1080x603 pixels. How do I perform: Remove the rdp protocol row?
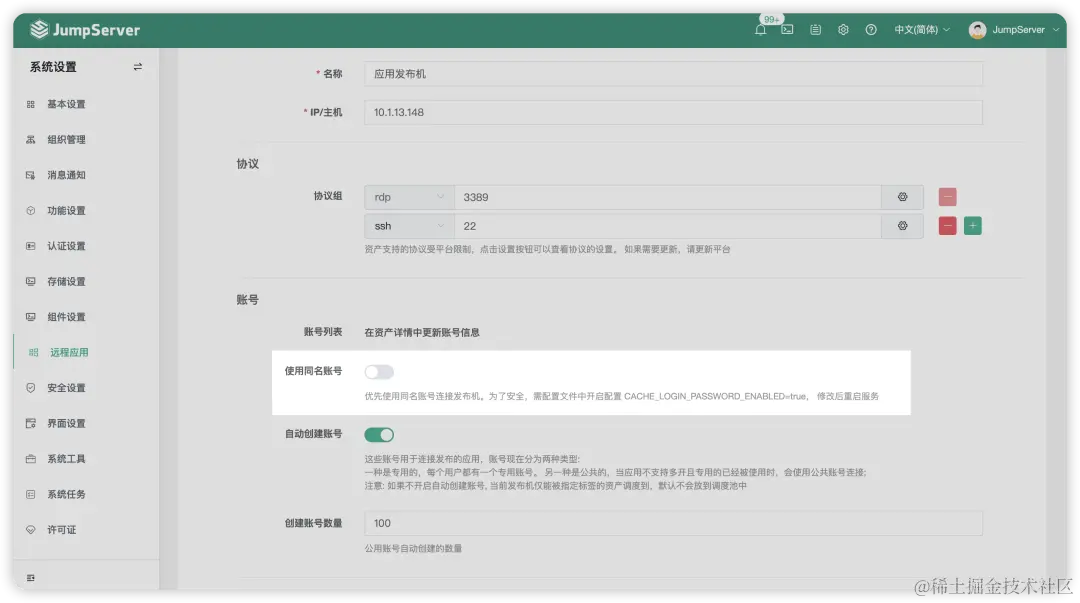(x=947, y=197)
